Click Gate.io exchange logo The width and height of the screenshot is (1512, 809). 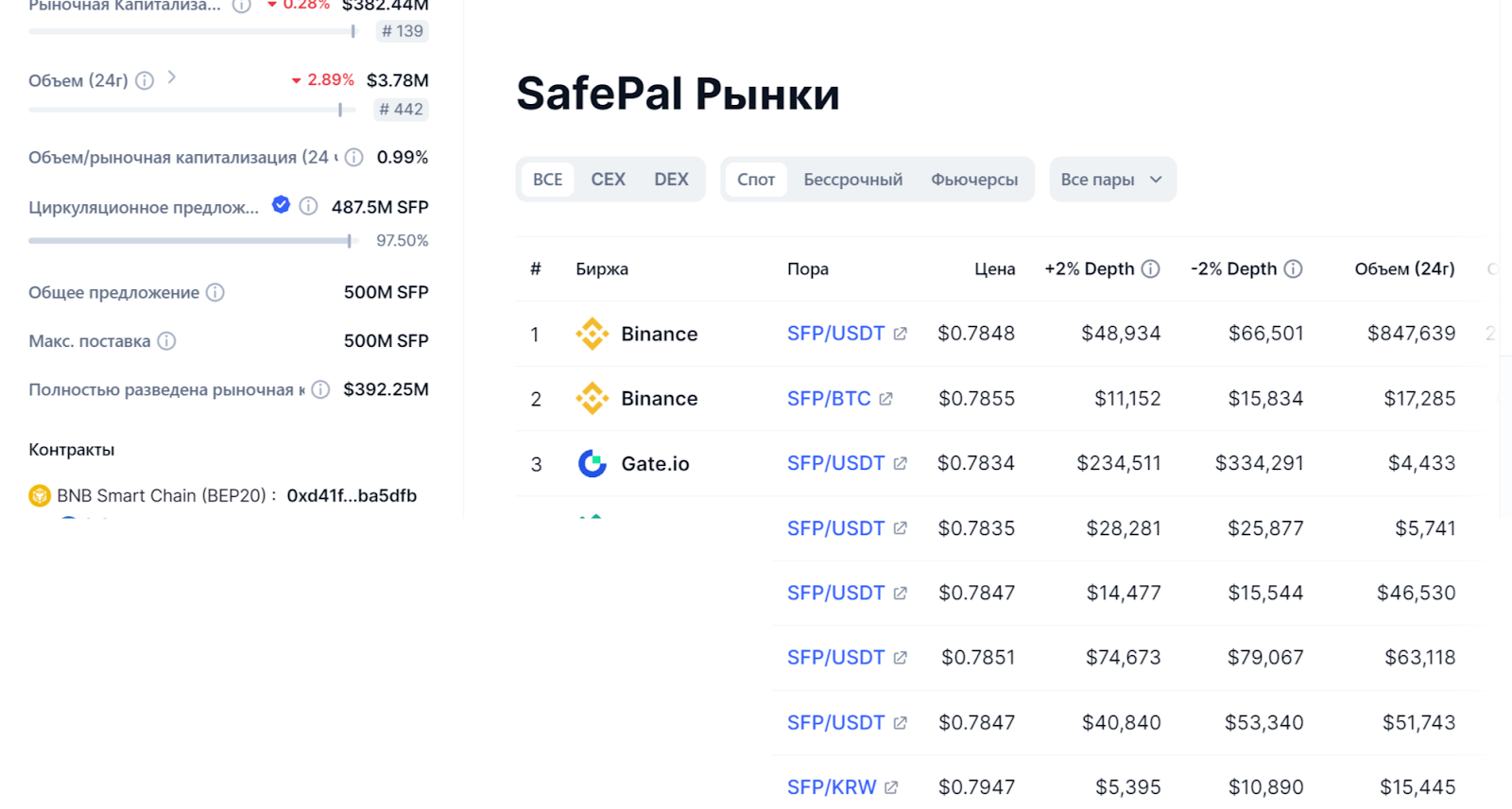(x=593, y=463)
